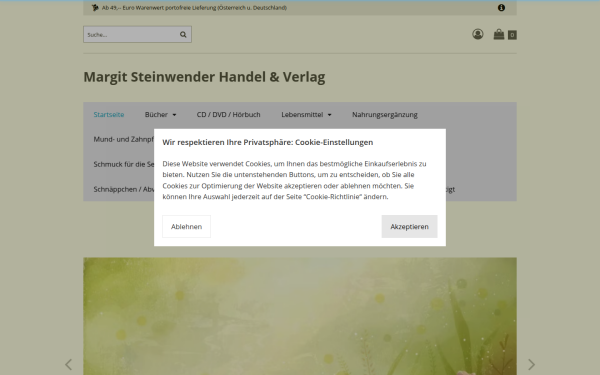600x375 pixels.
Task: Click the portofreie Lieferung notice text
Action: (194, 8)
